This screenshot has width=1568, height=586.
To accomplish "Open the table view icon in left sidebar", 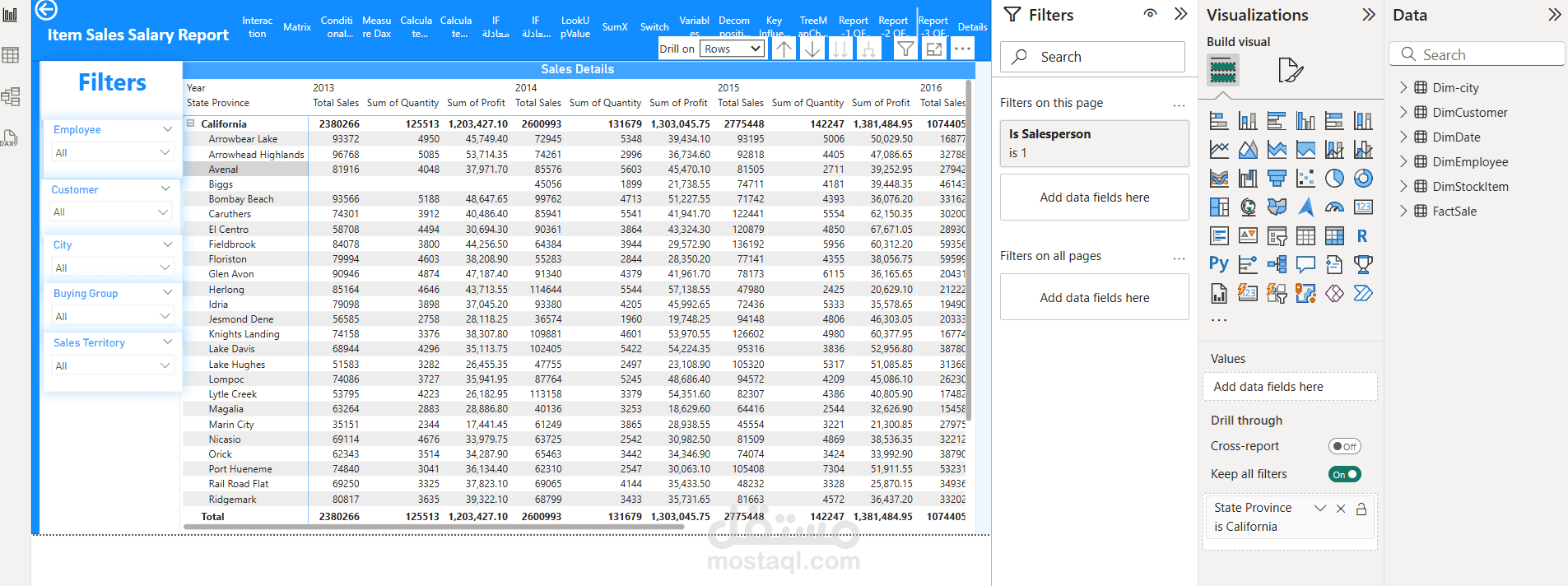I will click(11, 55).
